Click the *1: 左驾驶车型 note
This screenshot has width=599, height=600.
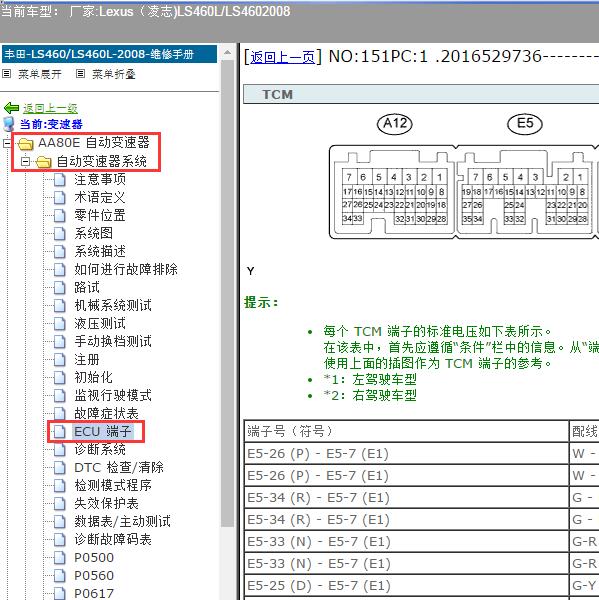coord(370,380)
